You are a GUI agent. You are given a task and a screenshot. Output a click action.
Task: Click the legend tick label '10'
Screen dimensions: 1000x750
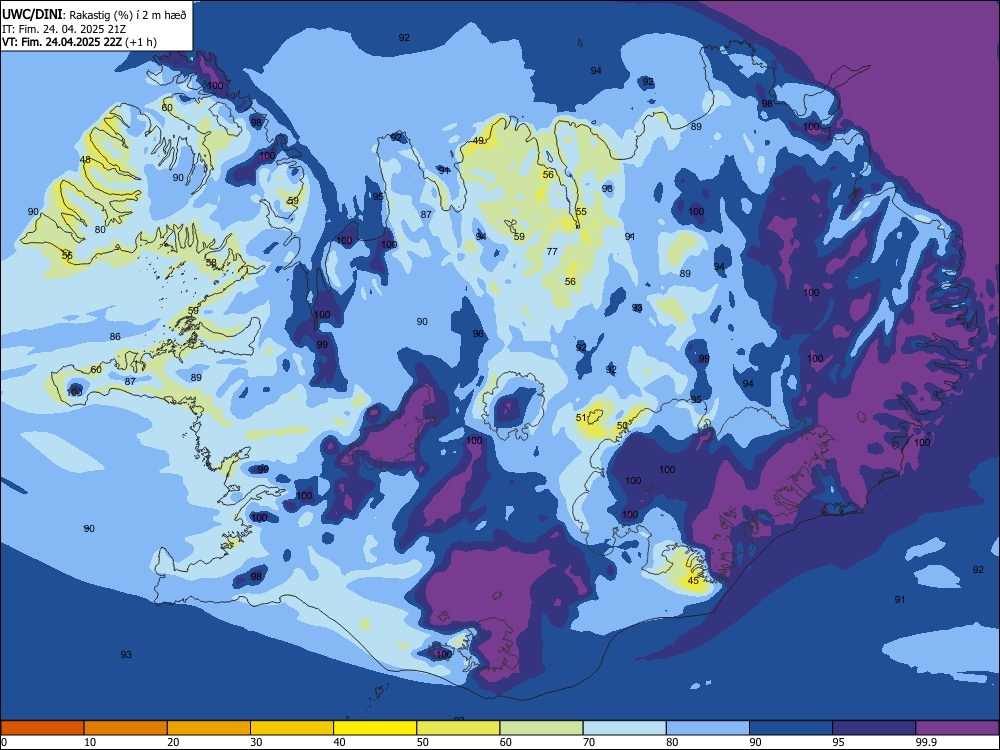point(90,742)
